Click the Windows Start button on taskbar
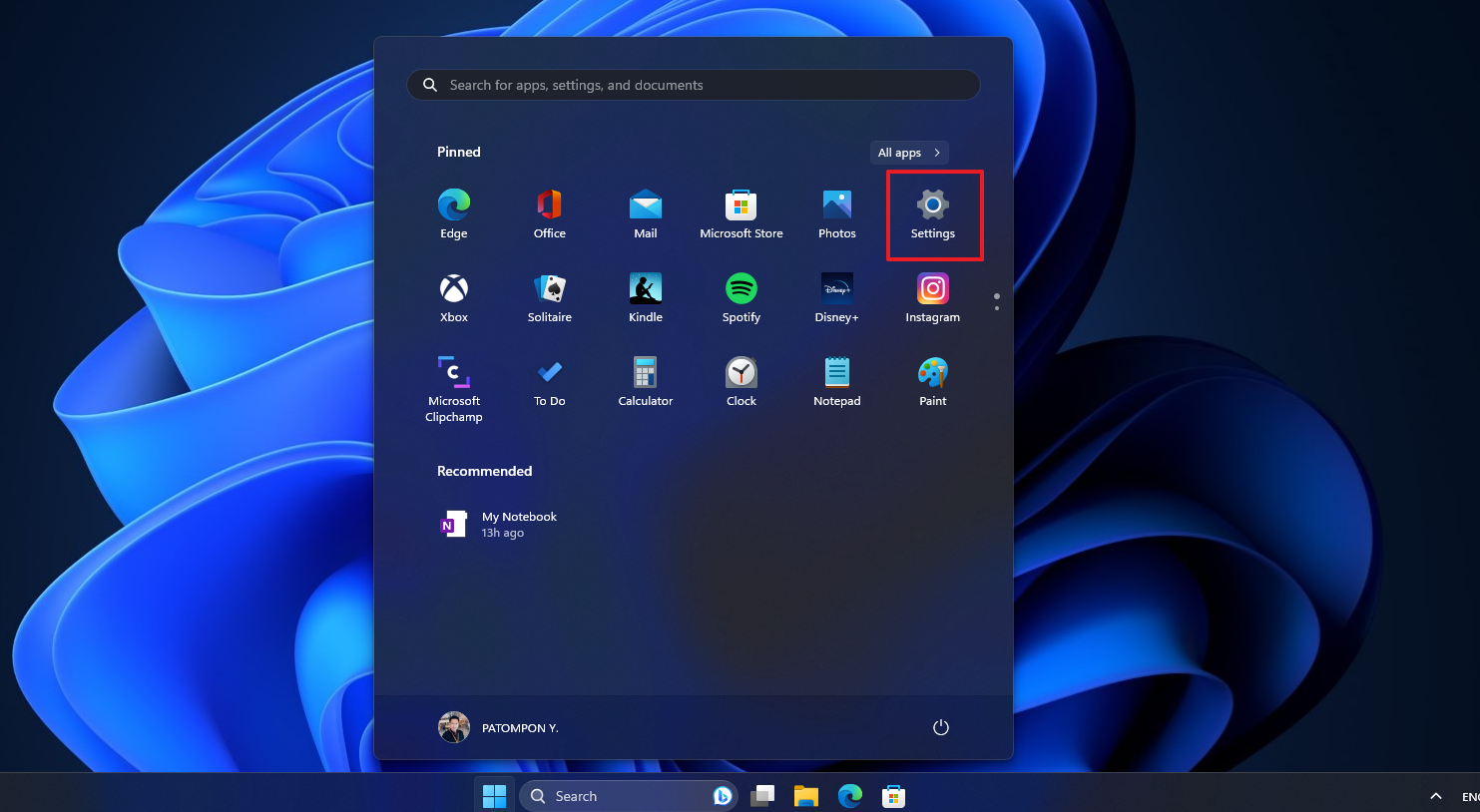Viewport: 1480px width, 812px height. click(494, 796)
